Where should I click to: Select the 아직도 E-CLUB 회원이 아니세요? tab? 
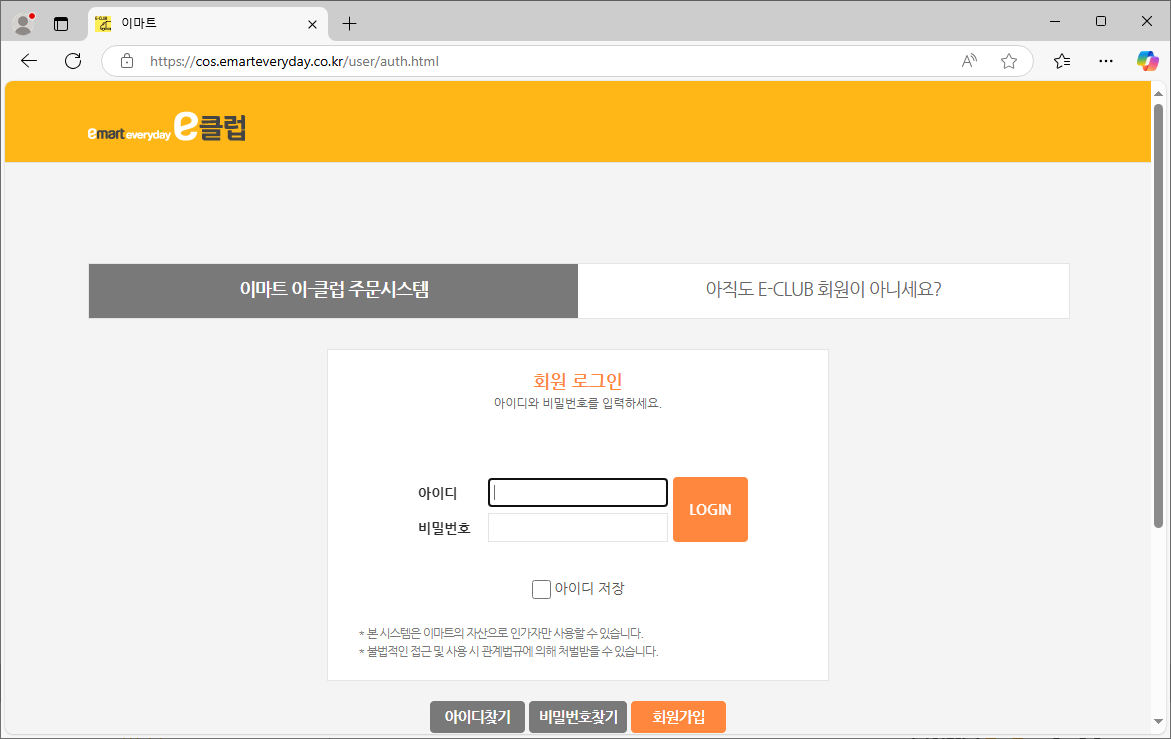coord(824,290)
